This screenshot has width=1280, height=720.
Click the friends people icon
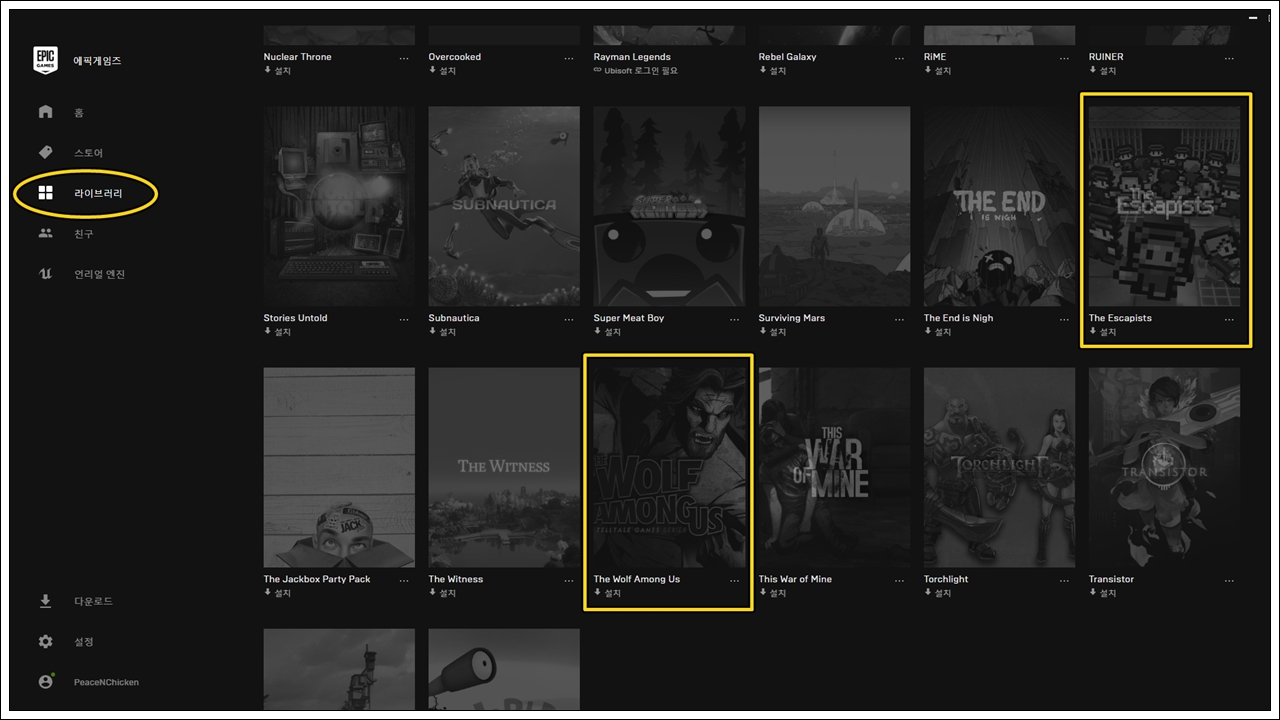[45, 233]
